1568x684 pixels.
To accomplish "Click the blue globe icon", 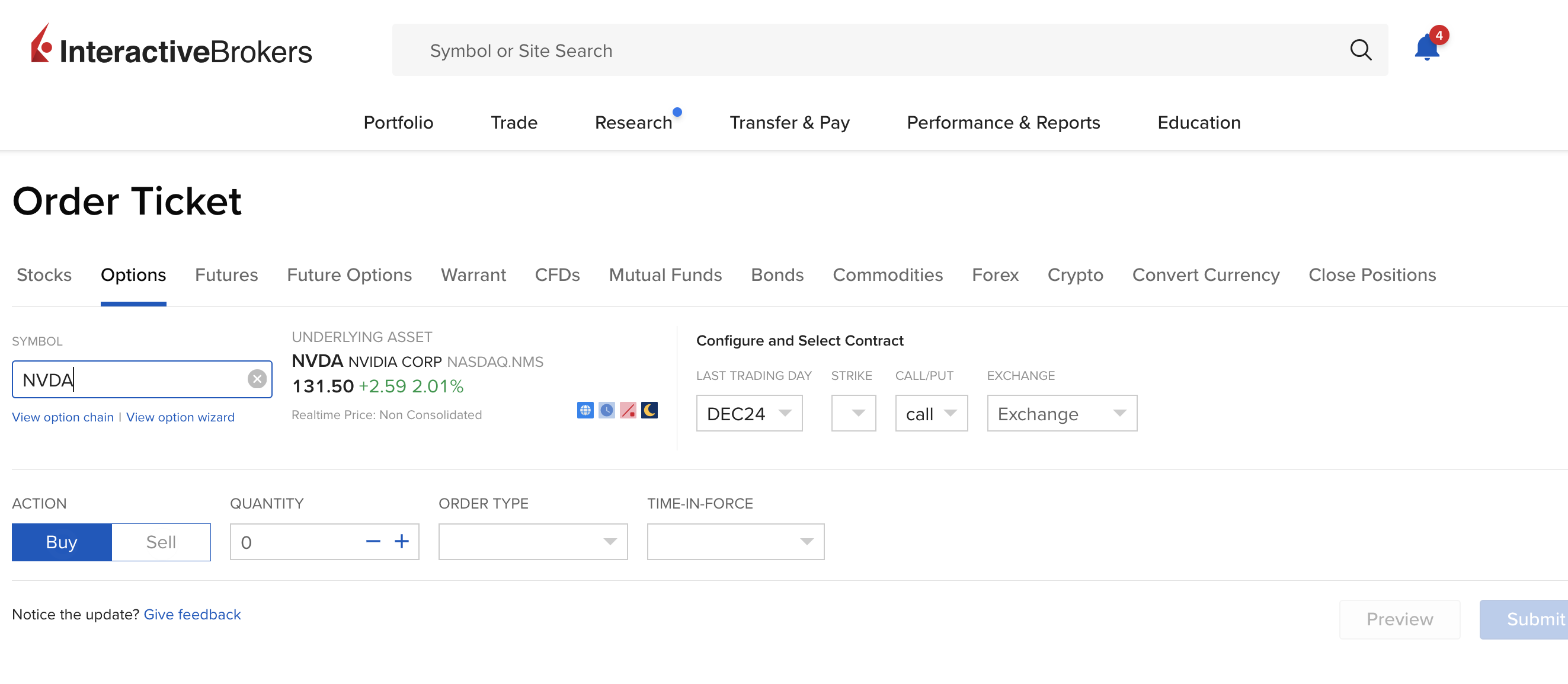I will pos(584,410).
